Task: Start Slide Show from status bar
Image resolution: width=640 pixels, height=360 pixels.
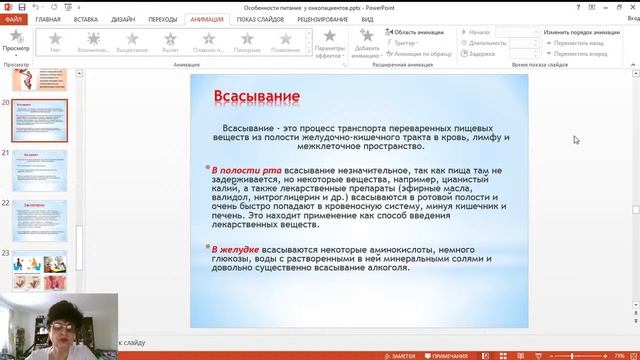Action: tap(538, 356)
